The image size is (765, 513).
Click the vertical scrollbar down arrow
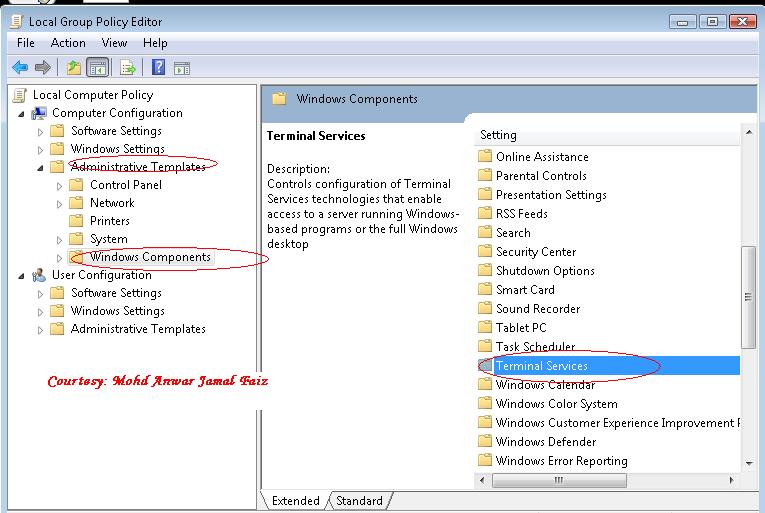(748, 463)
